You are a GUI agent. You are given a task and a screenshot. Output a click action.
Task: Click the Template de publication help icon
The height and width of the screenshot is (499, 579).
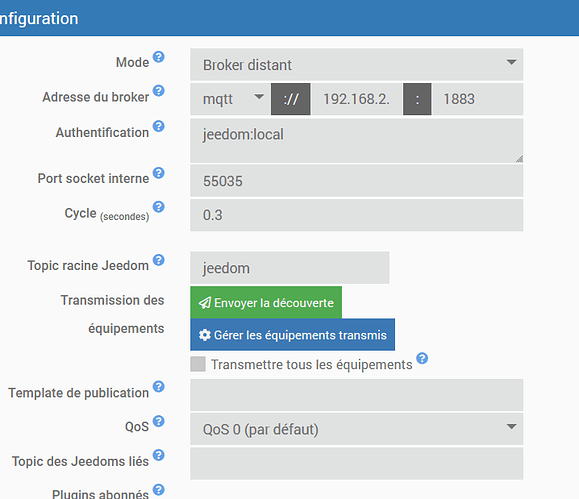pos(159,386)
